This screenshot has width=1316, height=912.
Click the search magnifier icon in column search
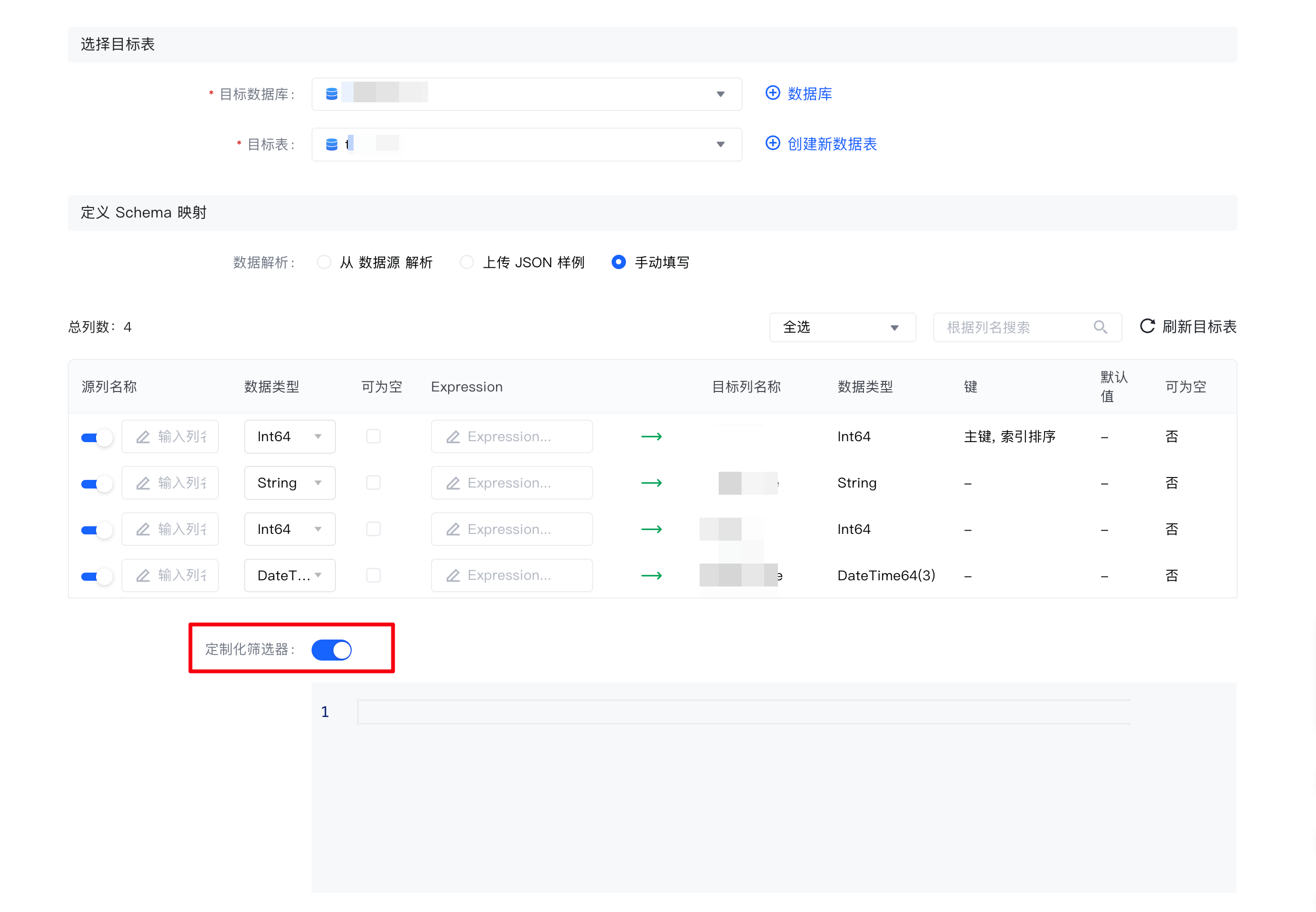[1100, 327]
